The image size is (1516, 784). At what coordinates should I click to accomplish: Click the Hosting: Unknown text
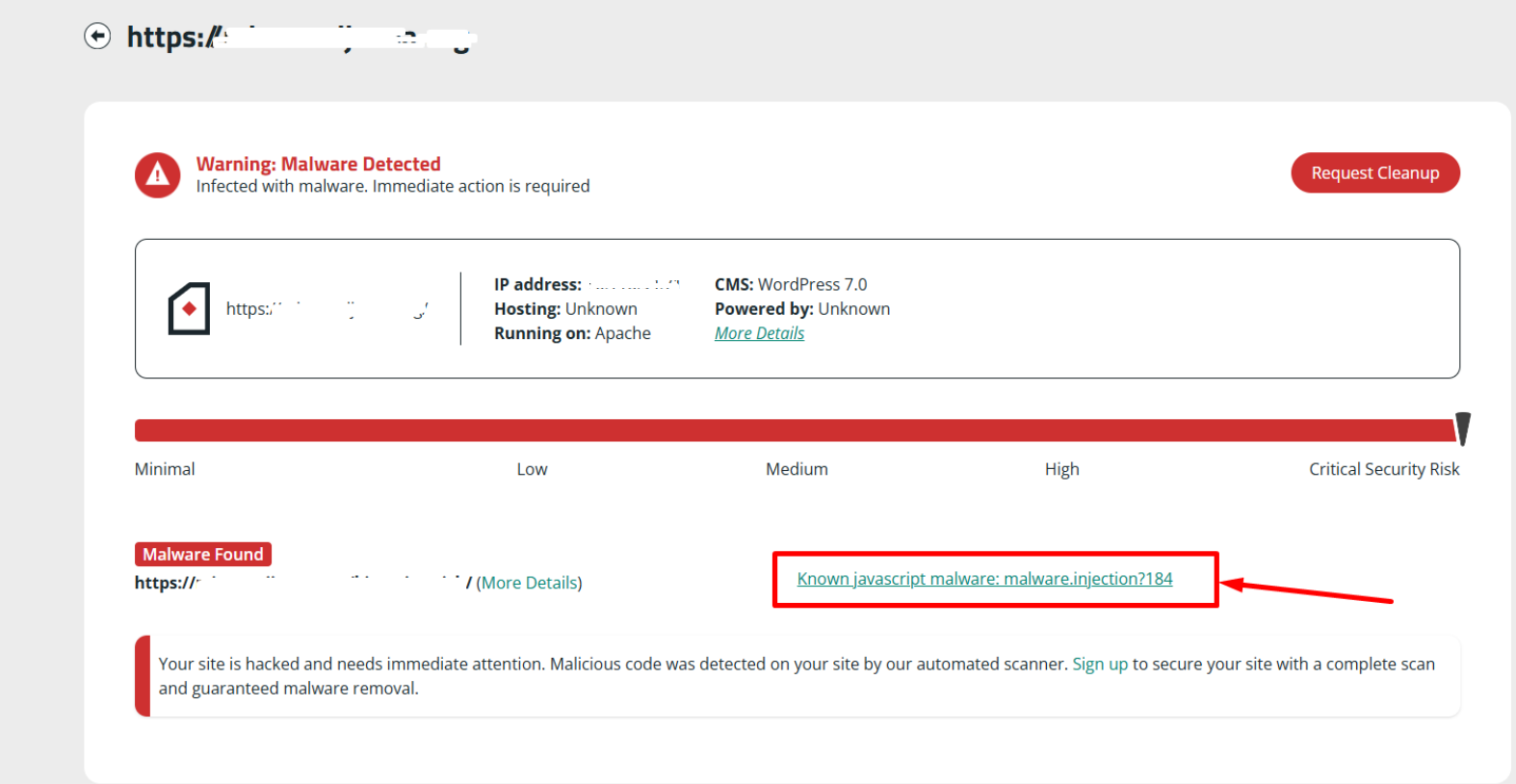[565, 309]
